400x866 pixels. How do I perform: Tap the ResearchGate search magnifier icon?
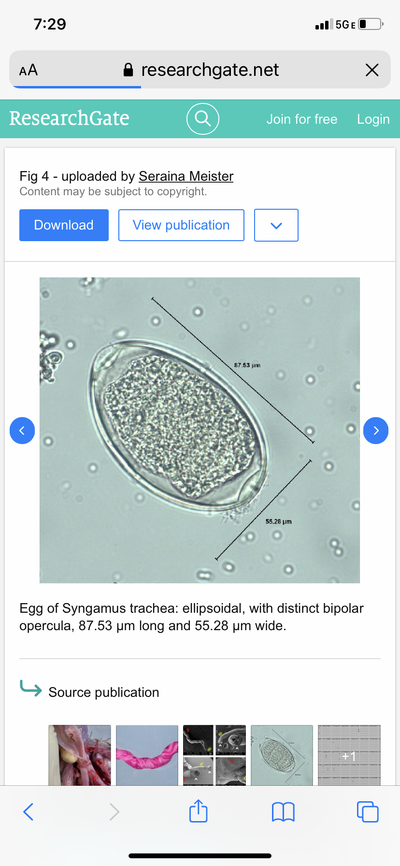[x=203, y=119]
